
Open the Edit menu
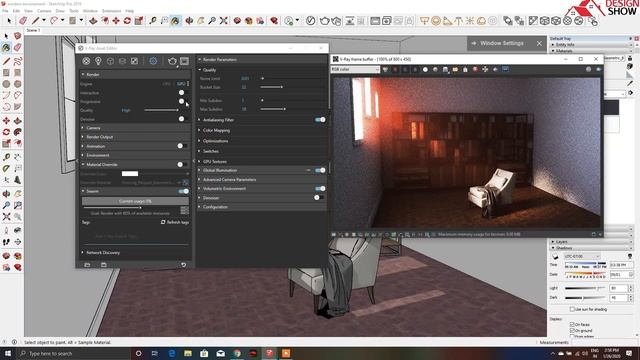16,11
